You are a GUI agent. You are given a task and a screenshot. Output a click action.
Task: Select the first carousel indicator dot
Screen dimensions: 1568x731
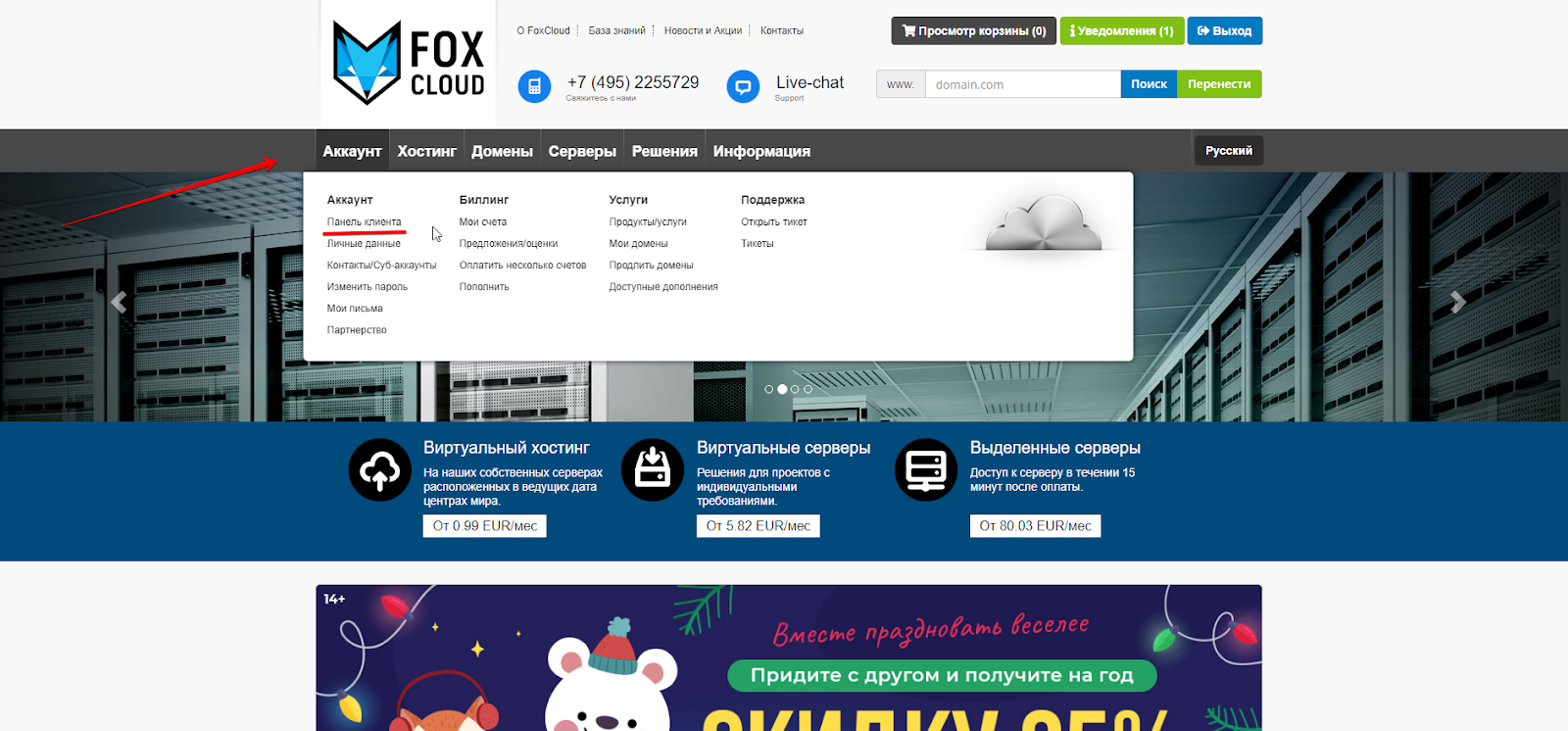click(x=769, y=389)
